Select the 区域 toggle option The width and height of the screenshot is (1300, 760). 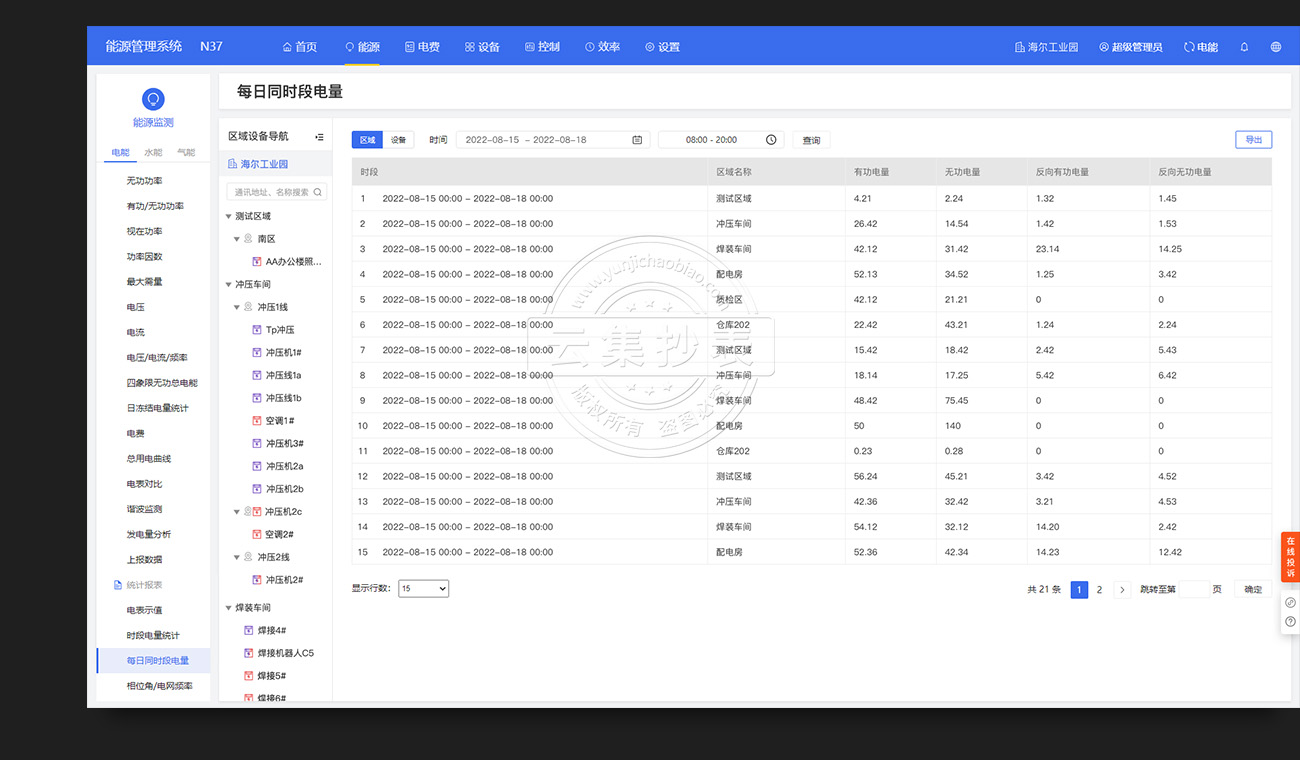click(367, 140)
